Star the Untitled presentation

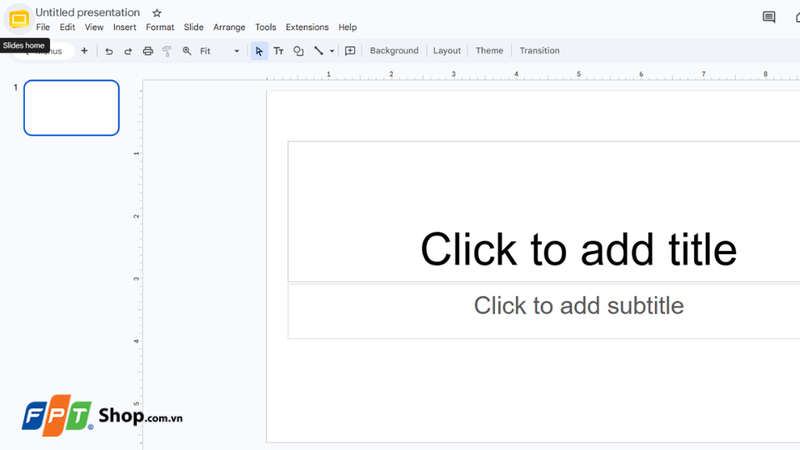pos(157,13)
